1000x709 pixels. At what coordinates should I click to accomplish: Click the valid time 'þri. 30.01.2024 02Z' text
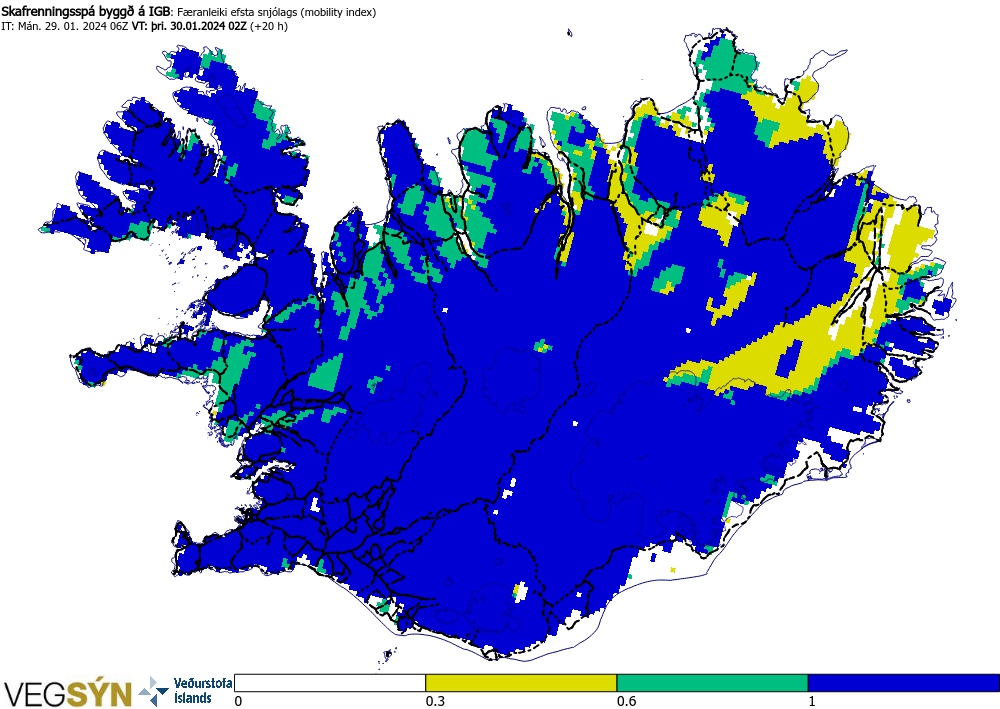coord(199,27)
